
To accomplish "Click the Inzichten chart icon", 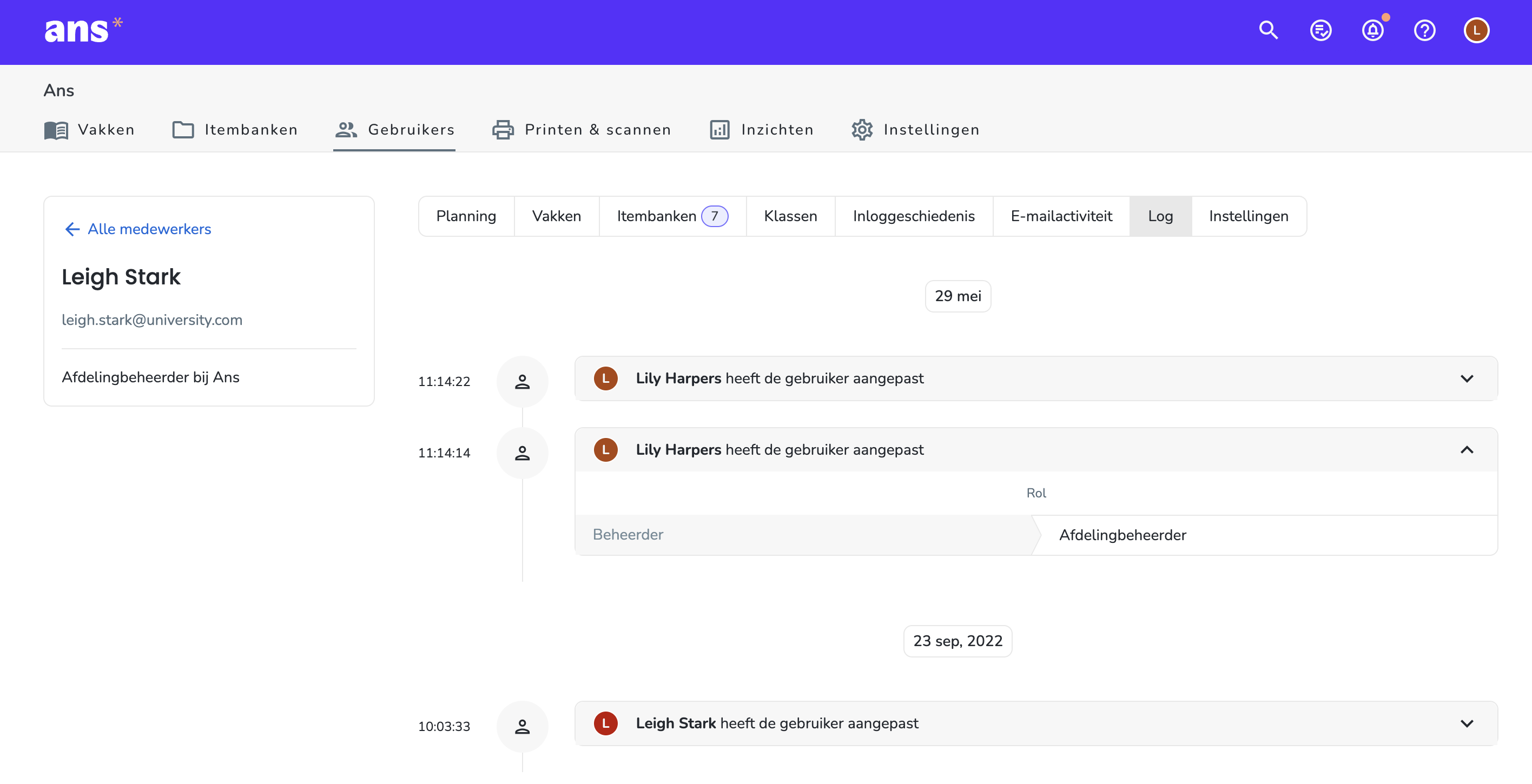I will click(x=719, y=130).
